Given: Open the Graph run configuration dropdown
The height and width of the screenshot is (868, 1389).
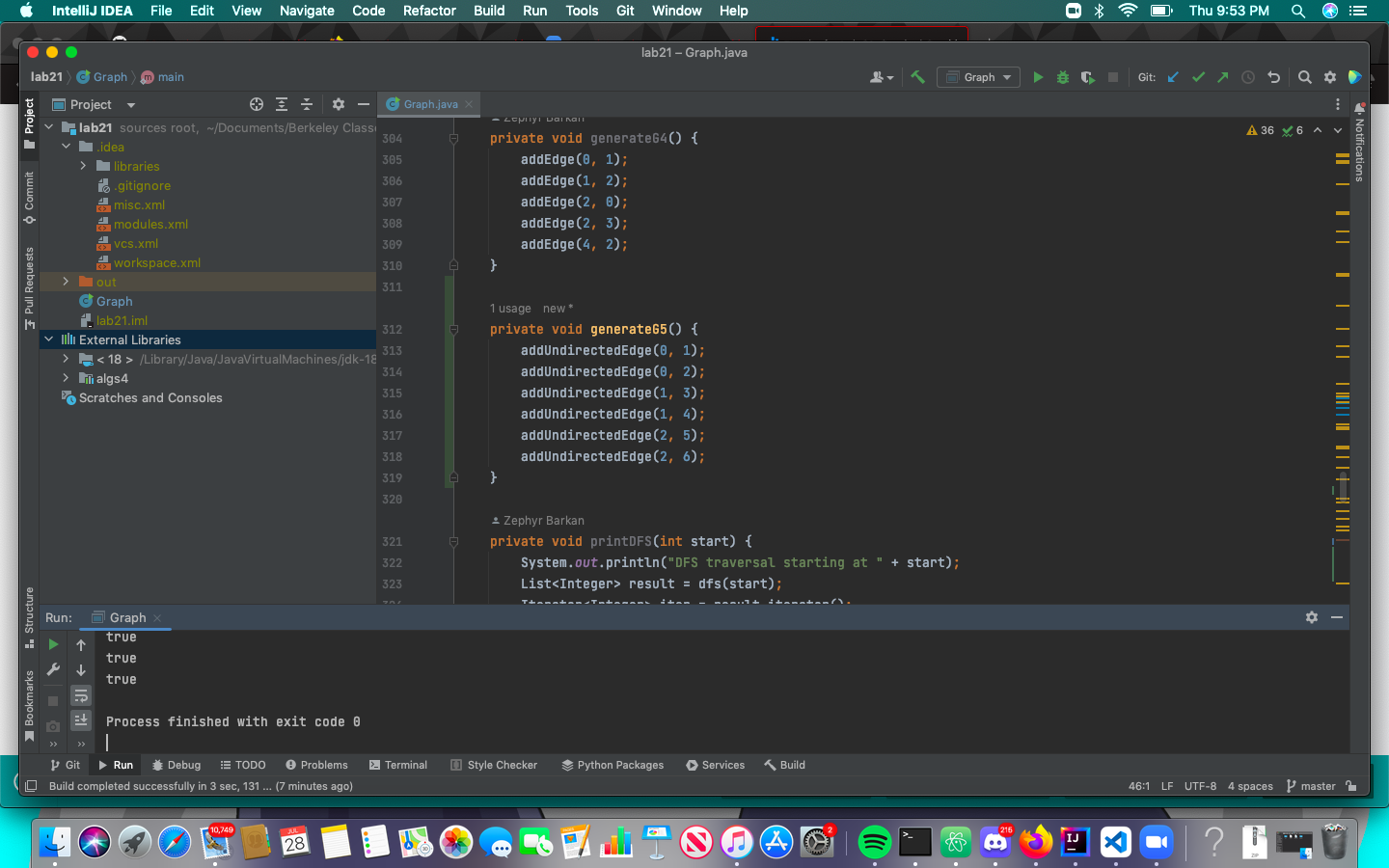Looking at the screenshot, I should (x=979, y=77).
